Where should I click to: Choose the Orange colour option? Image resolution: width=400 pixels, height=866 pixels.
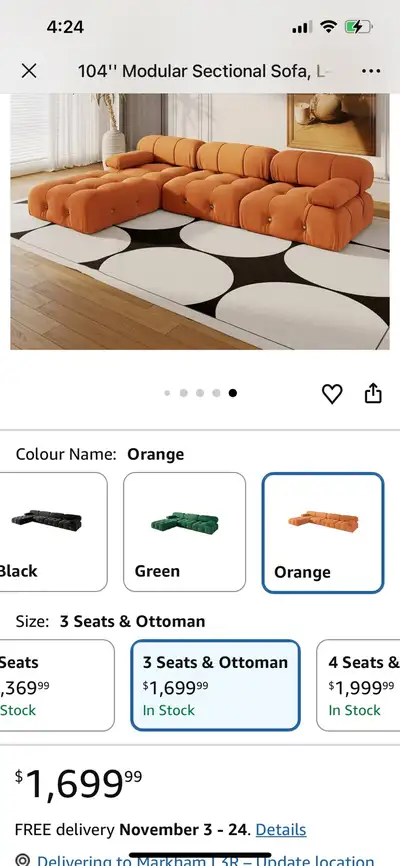pos(323,533)
